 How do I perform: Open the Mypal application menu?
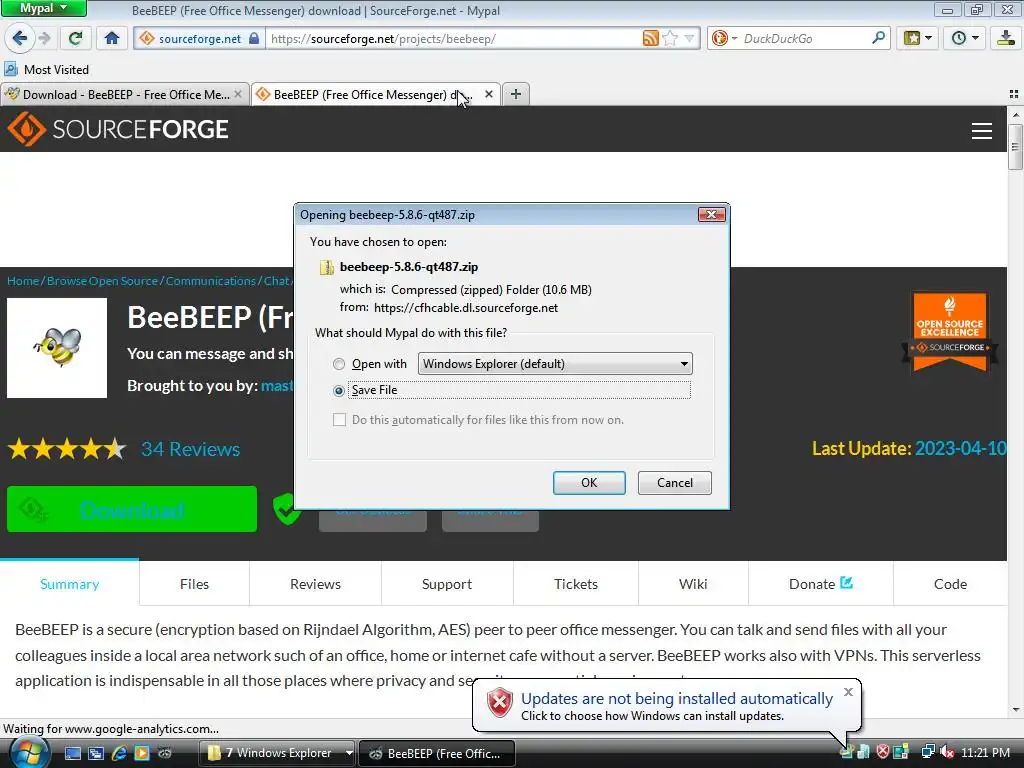(x=43, y=8)
